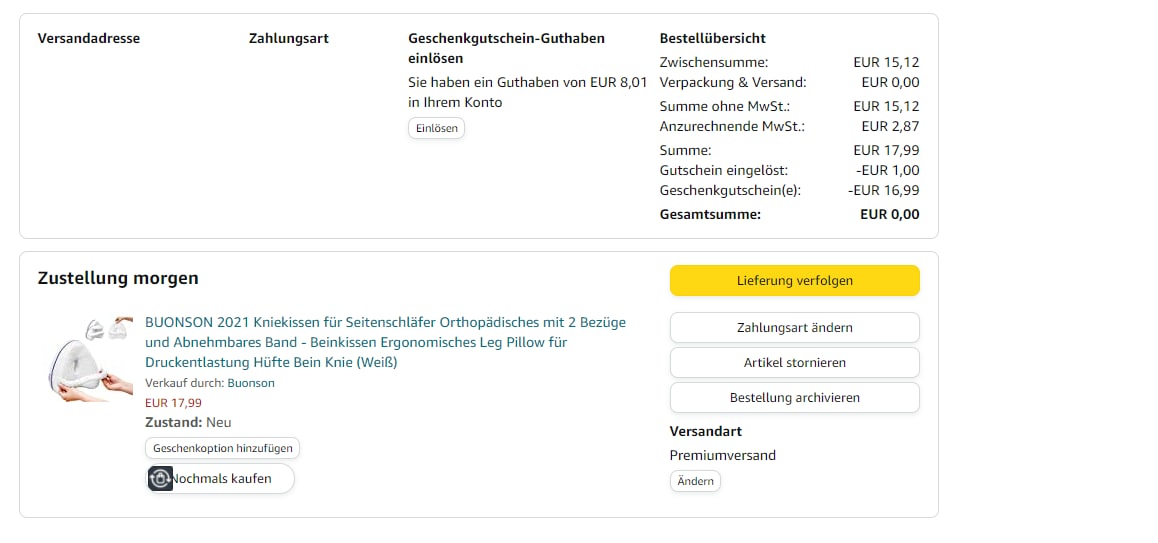Click the Bestellübersicht heading

pos(712,38)
